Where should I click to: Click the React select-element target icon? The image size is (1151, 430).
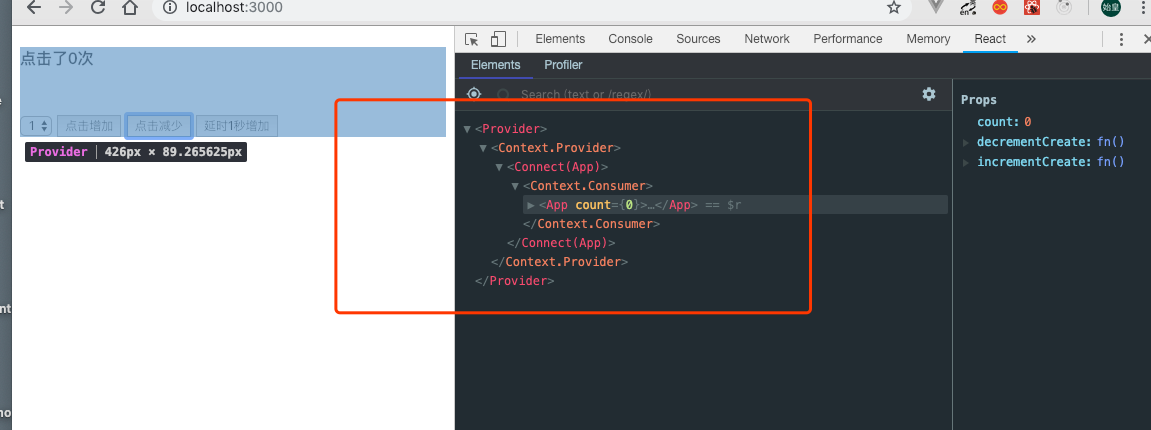click(x=474, y=94)
